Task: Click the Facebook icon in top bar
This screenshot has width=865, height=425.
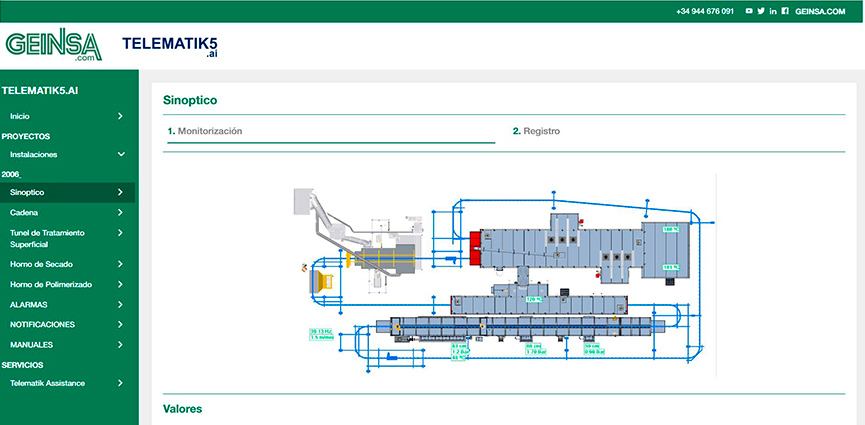Action: pyautogui.click(x=785, y=11)
